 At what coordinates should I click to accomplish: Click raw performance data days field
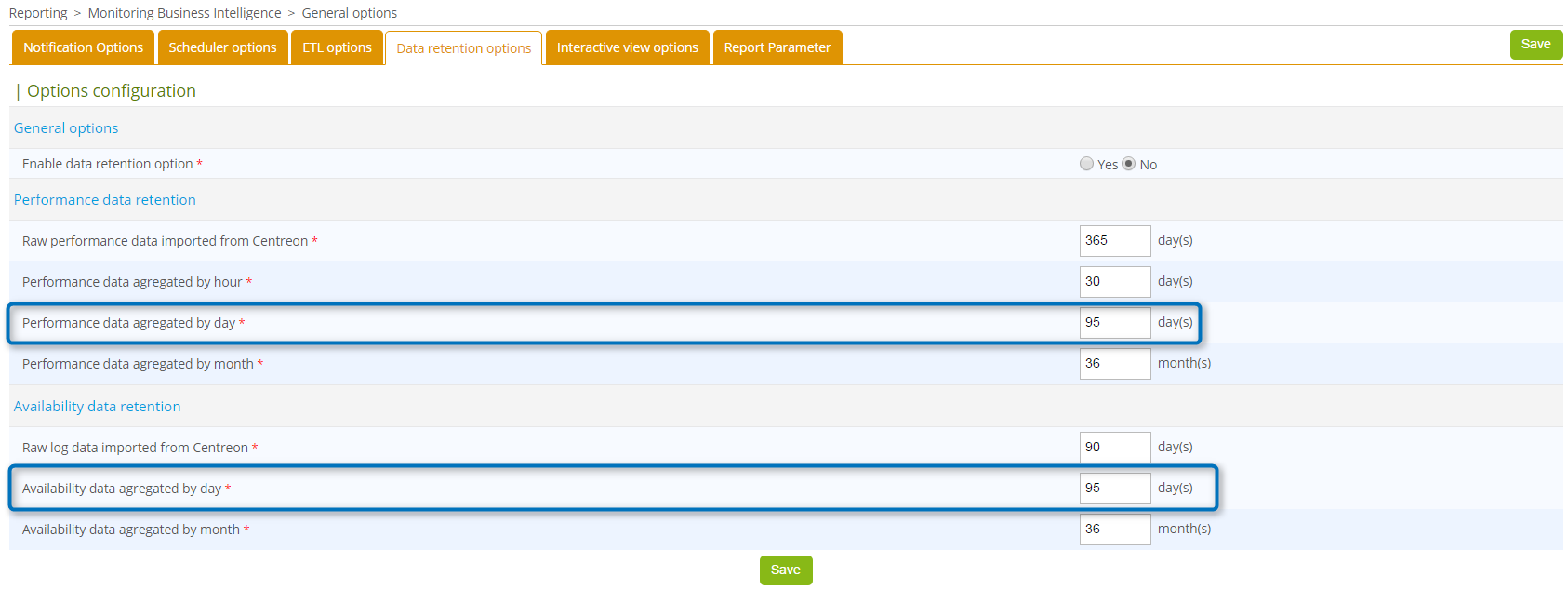point(1114,241)
